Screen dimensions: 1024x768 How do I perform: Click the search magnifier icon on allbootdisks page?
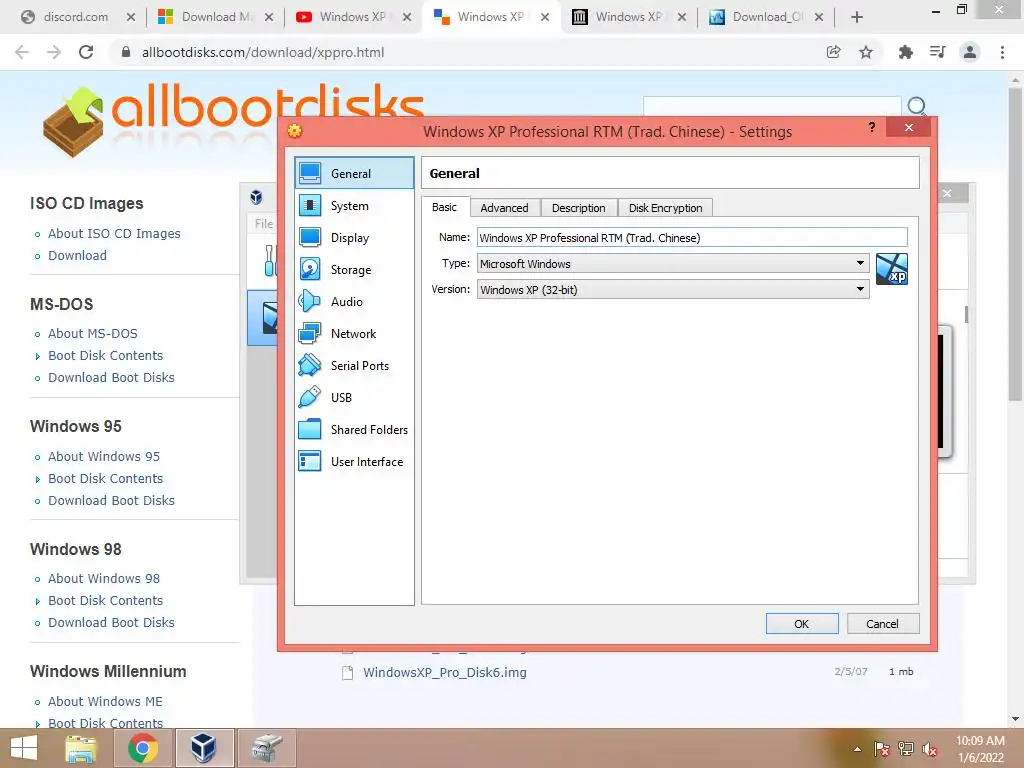point(916,106)
